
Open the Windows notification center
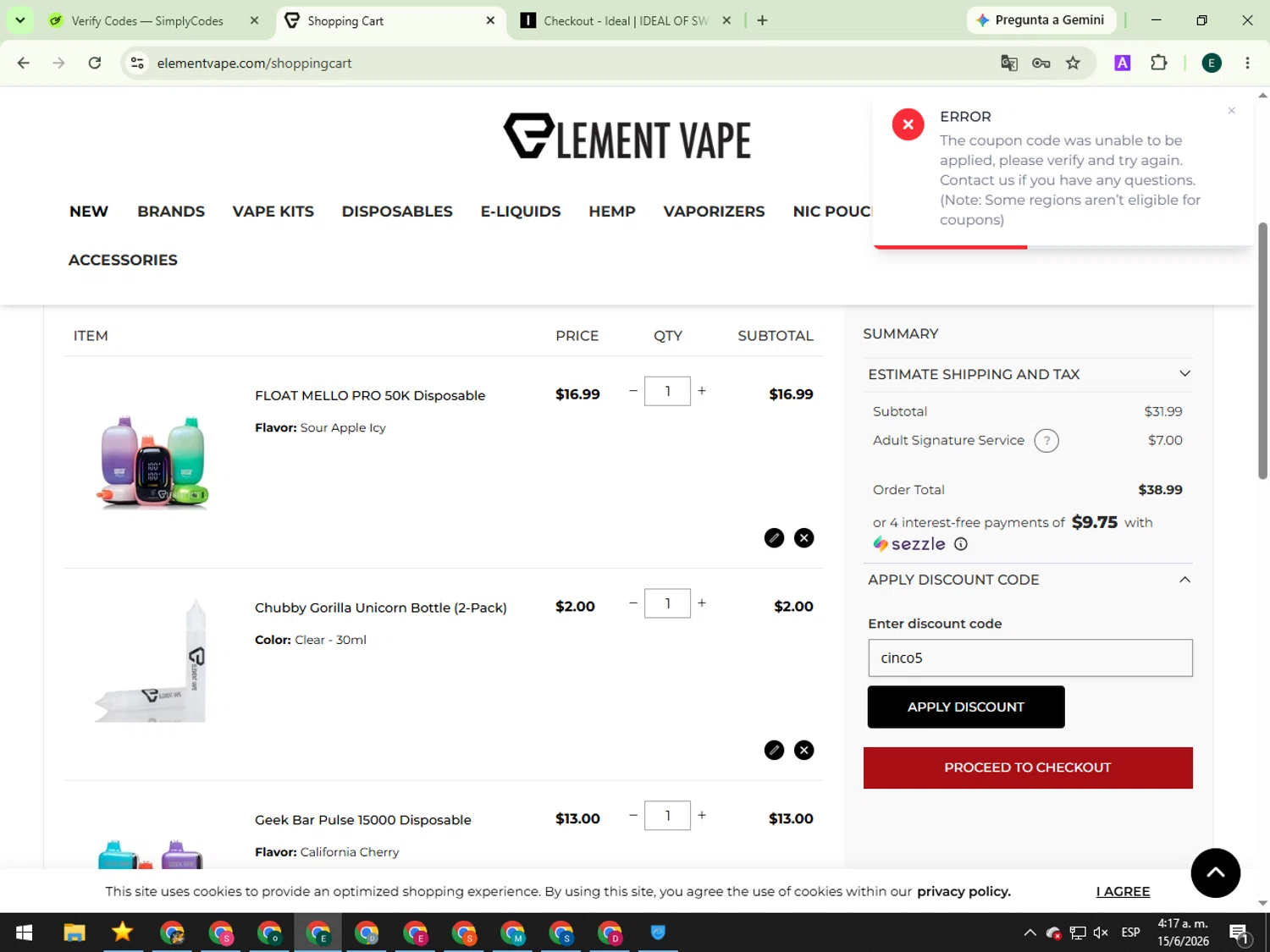pos(1240,933)
